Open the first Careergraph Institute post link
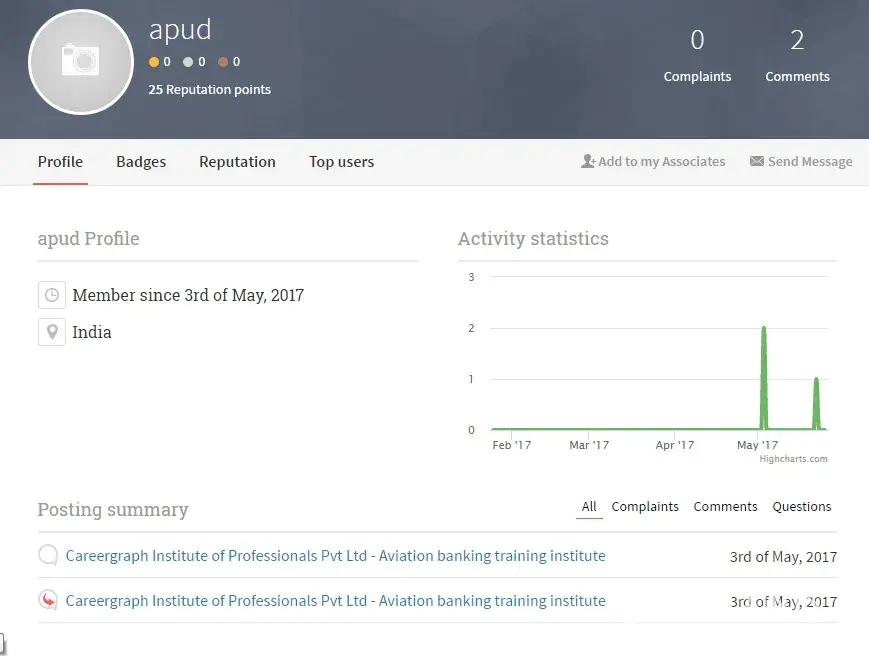The width and height of the screenshot is (869, 656). [335, 556]
